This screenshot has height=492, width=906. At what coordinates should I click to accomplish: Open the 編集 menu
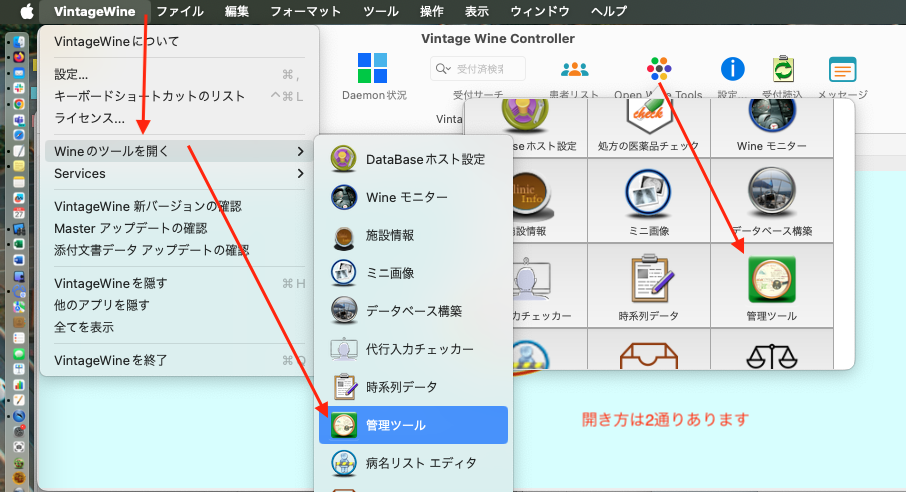pos(237,11)
